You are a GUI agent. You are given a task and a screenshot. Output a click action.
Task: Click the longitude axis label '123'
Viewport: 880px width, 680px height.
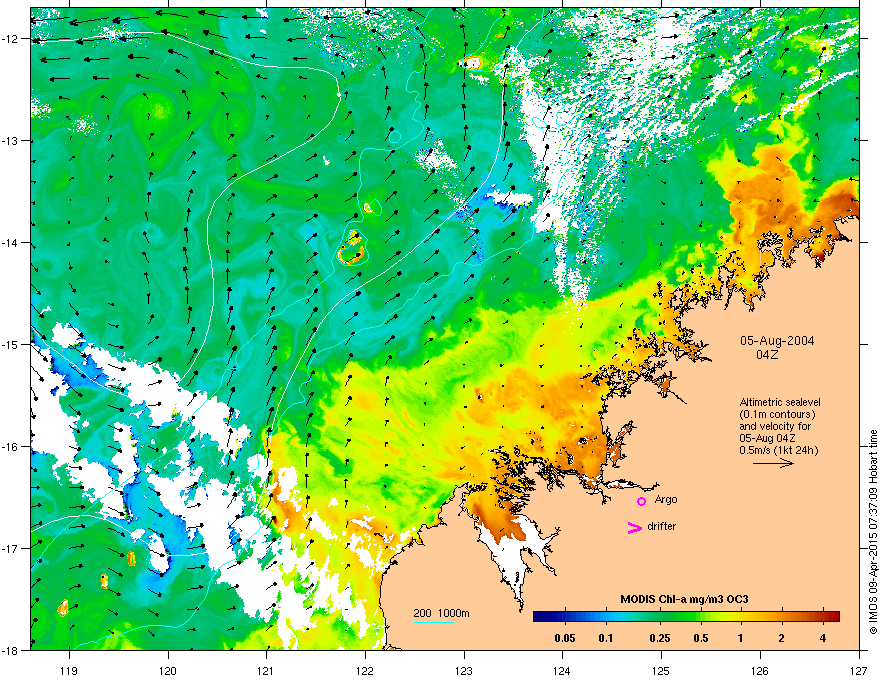pyautogui.click(x=464, y=670)
